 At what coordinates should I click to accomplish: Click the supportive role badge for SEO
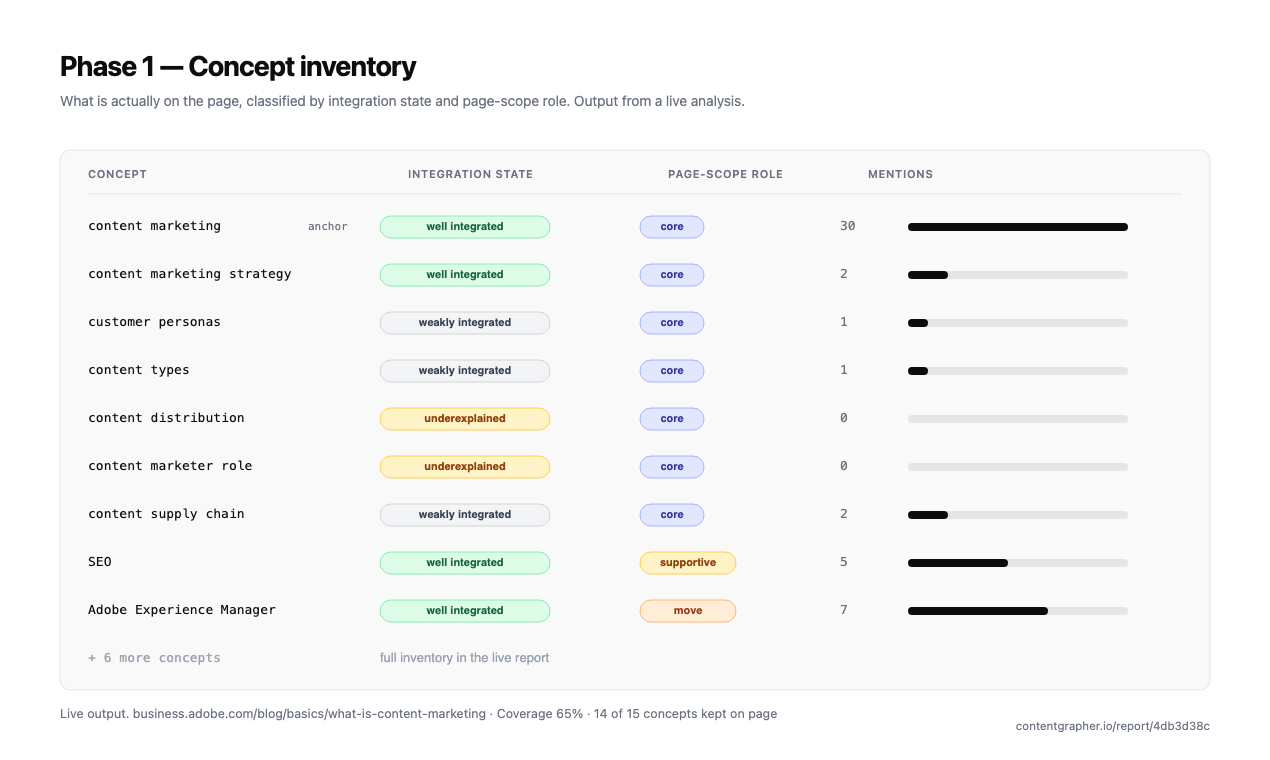point(688,563)
